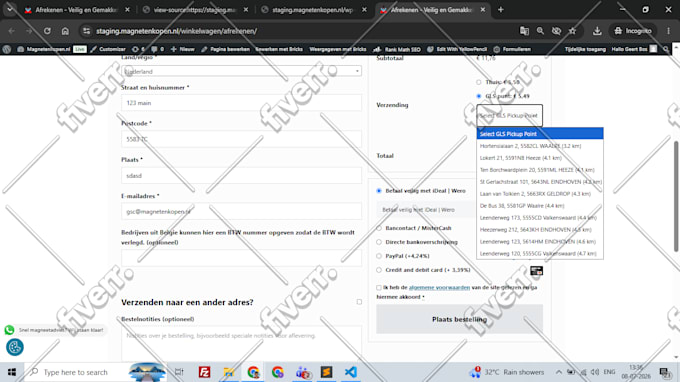
Task: Pick Hortensialaan 2, 5582CL WAALRE pickup point
Action: coord(540,146)
